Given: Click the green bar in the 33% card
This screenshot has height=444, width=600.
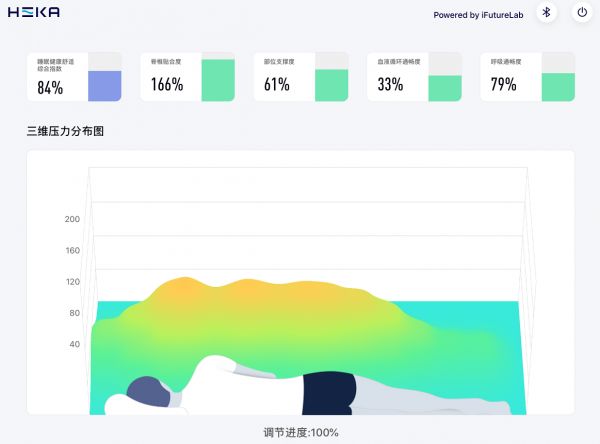Looking at the screenshot, I should click(445, 88).
